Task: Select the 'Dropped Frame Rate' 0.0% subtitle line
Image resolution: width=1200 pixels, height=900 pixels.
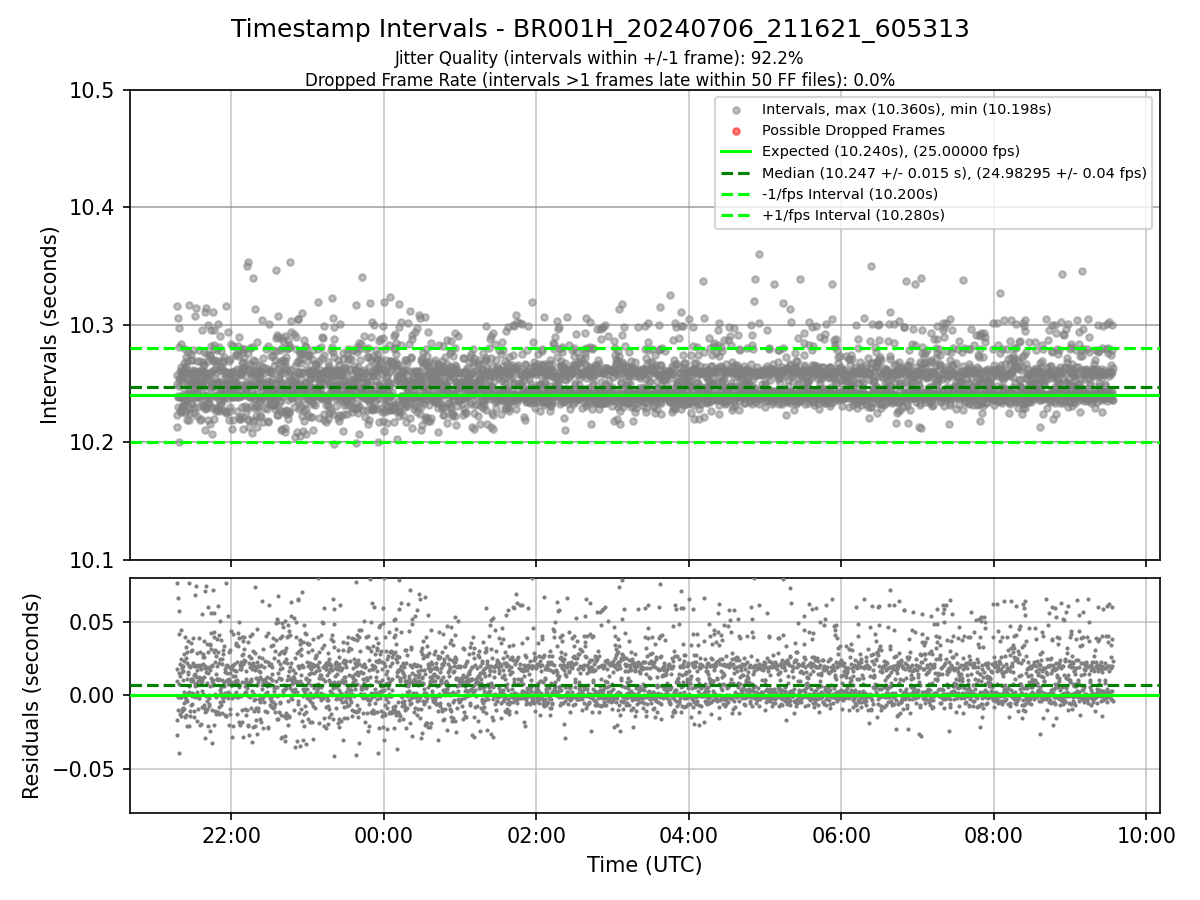Action: pos(600,80)
